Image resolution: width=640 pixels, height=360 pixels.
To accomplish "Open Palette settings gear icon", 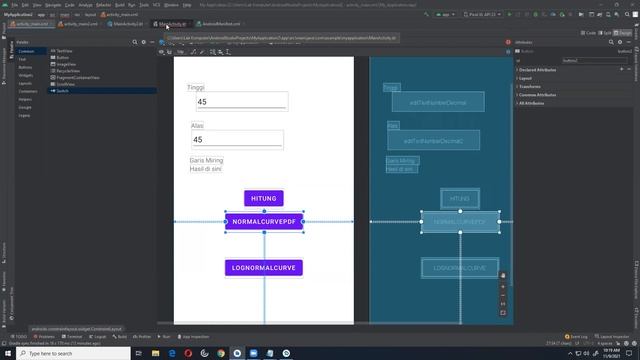I will point(143,42).
